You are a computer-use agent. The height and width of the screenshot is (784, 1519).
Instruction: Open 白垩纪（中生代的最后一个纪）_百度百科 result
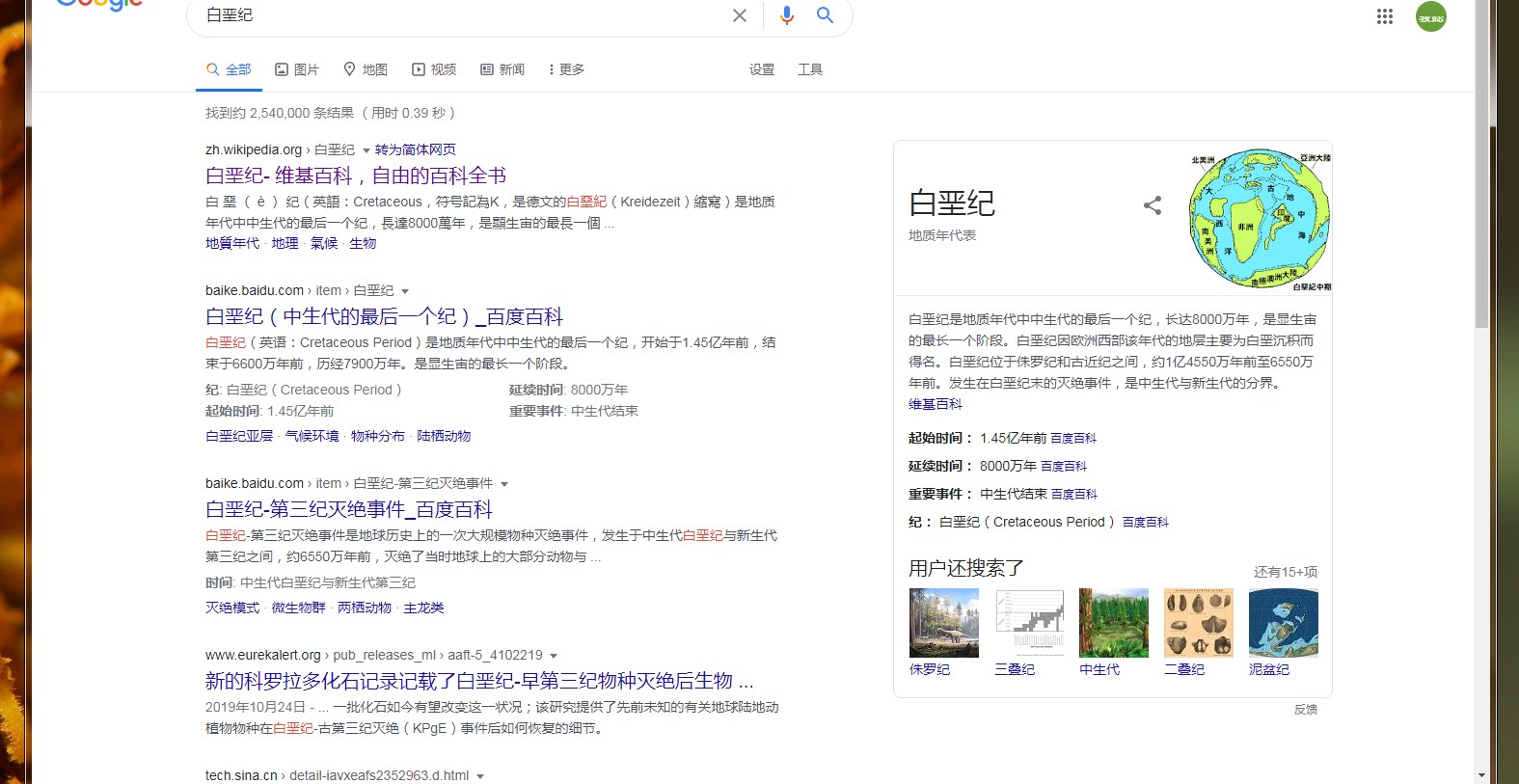coord(384,316)
